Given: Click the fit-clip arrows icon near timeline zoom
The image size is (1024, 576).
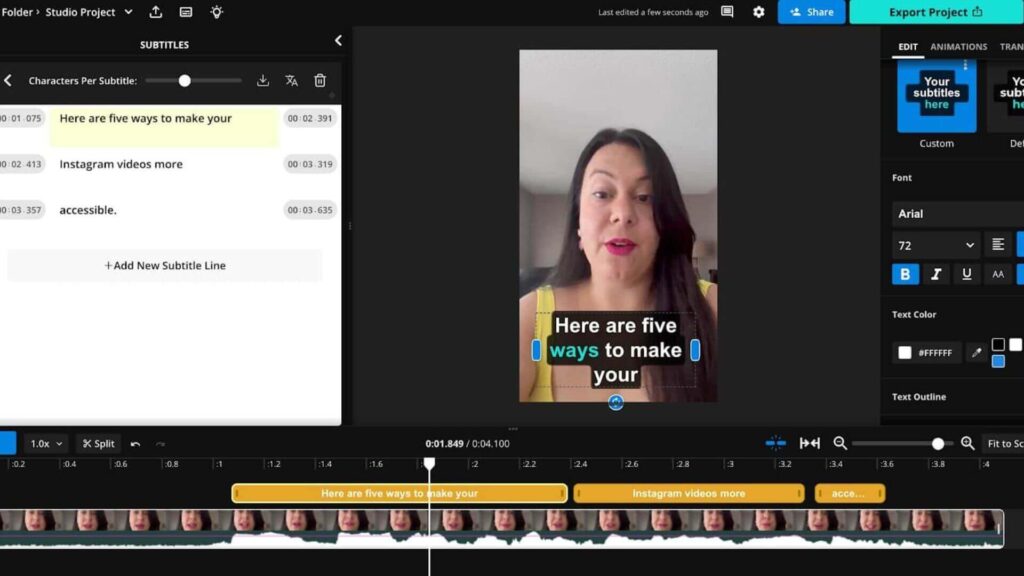Looking at the screenshot, I should (x=809, y=442).
